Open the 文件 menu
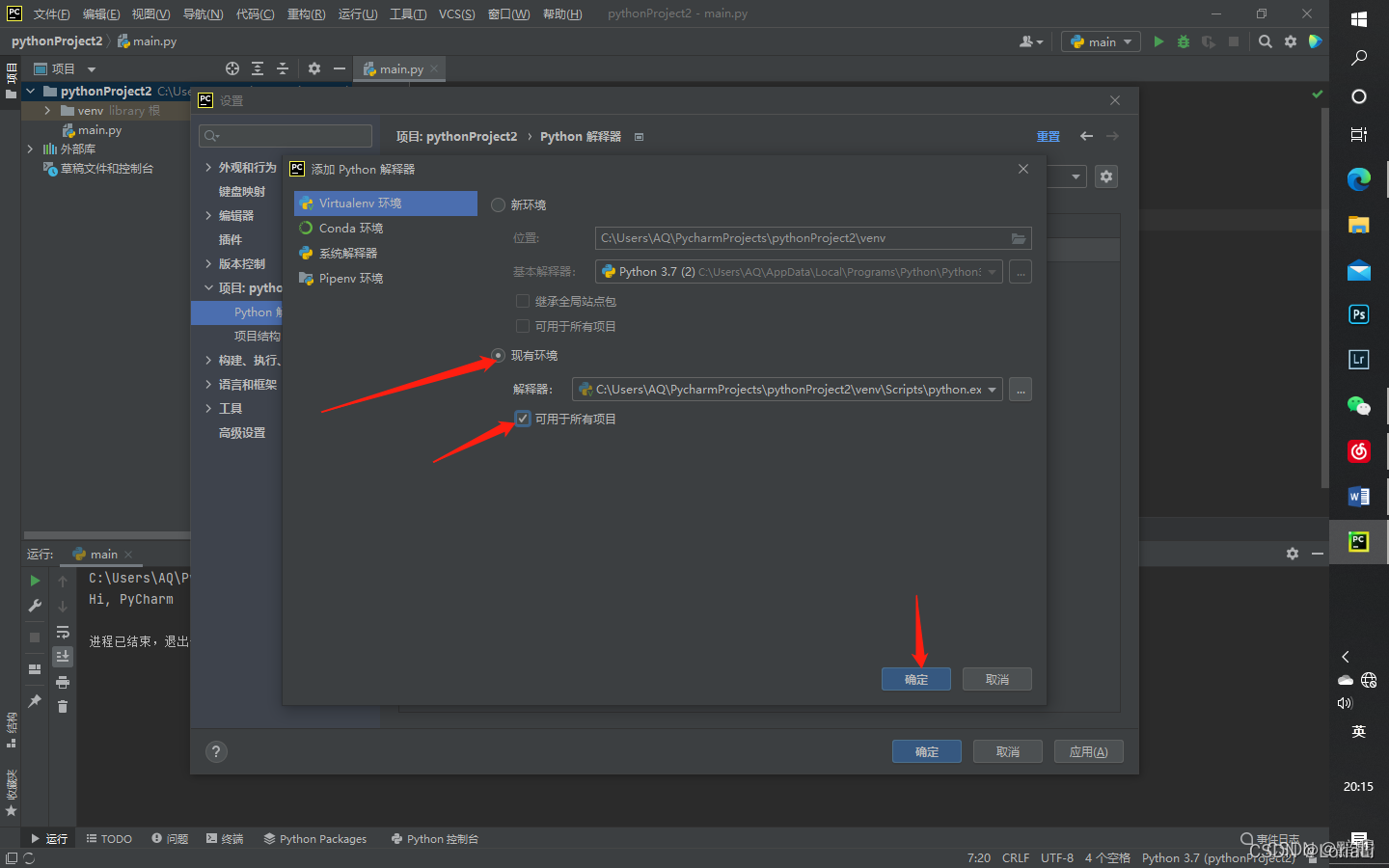Screen dimensions: 1389x868 click(x=51, y=14)
